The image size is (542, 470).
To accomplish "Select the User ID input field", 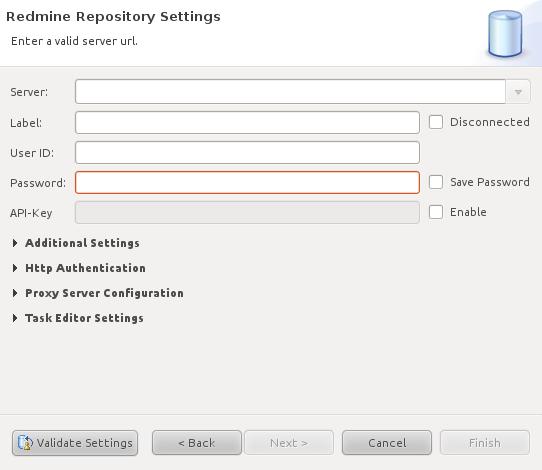I will [x=247, y=152].
